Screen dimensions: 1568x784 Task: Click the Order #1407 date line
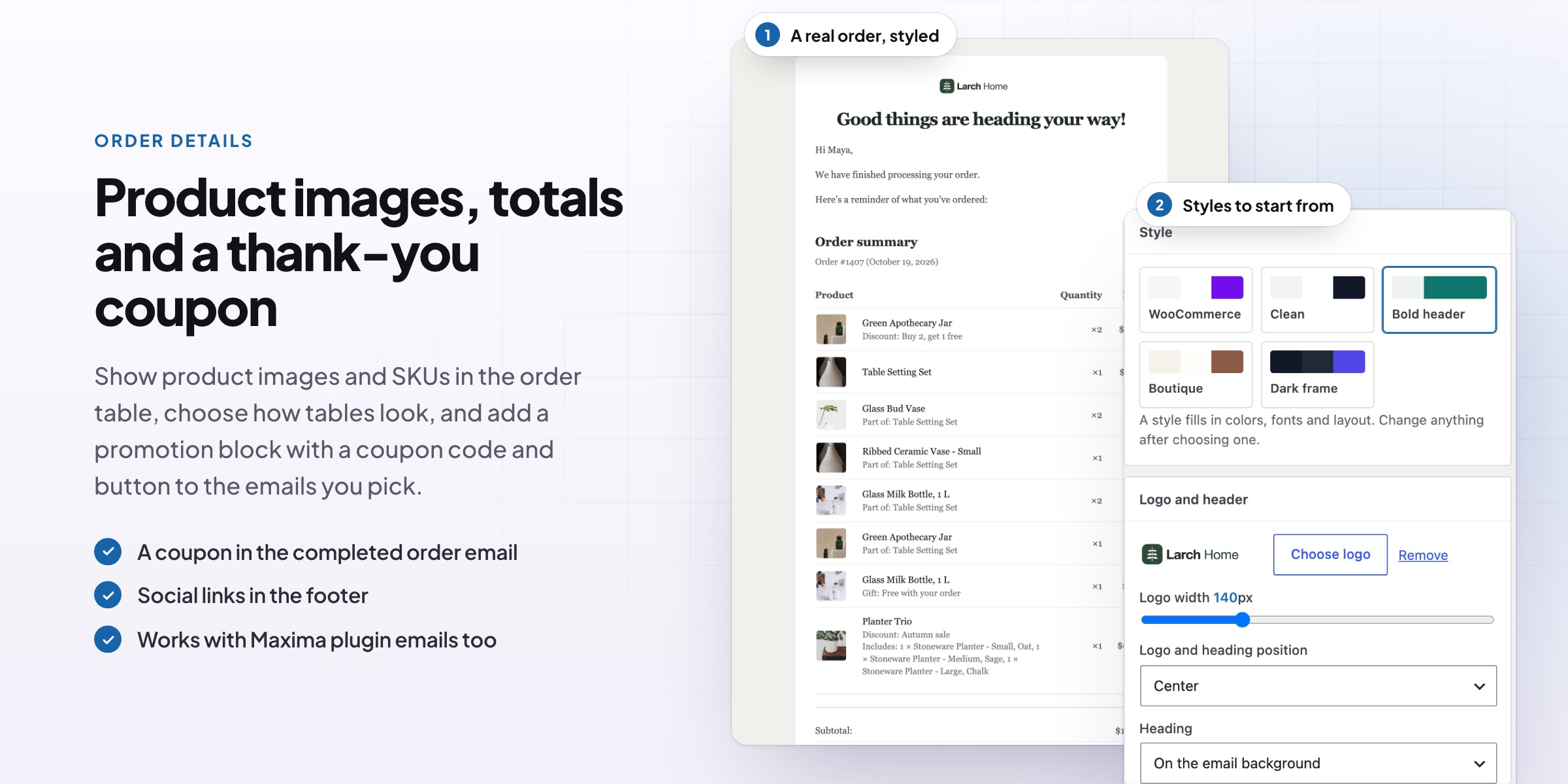click(x=876, y=262)
